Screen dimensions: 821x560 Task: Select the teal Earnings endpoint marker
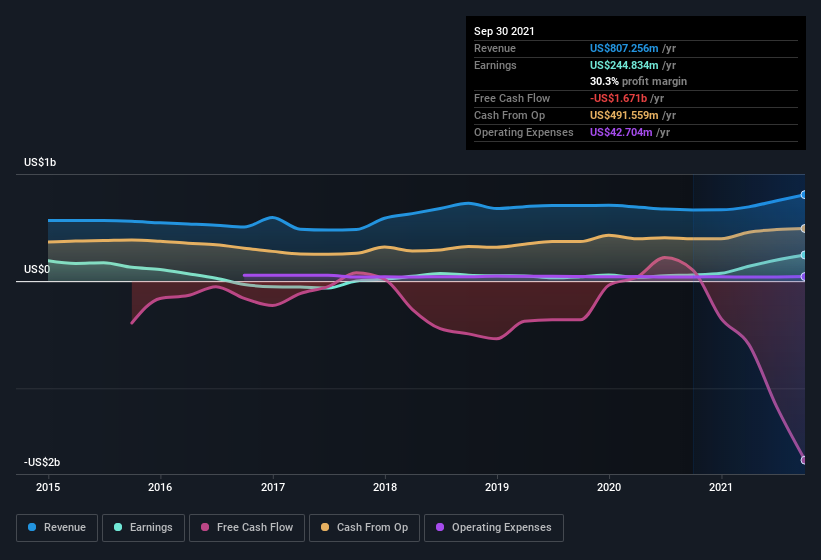pyautogui.click(x=804, y=255)
